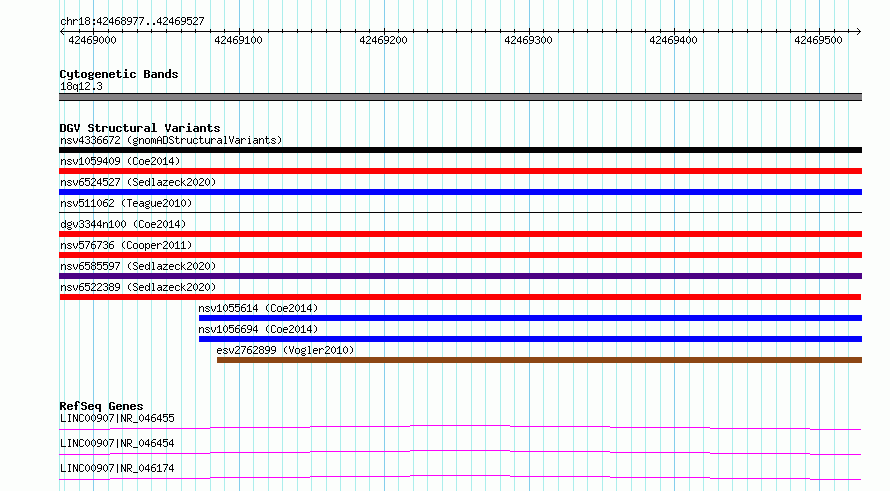Click ruler position 42469400
The width and height of the screenshot is (890, 491).
673,40
